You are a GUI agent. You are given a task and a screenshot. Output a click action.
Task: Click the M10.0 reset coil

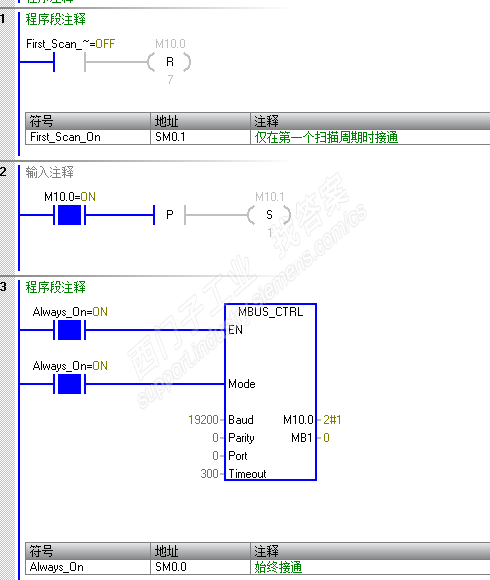pyautogui.click(x=169, y=62)
